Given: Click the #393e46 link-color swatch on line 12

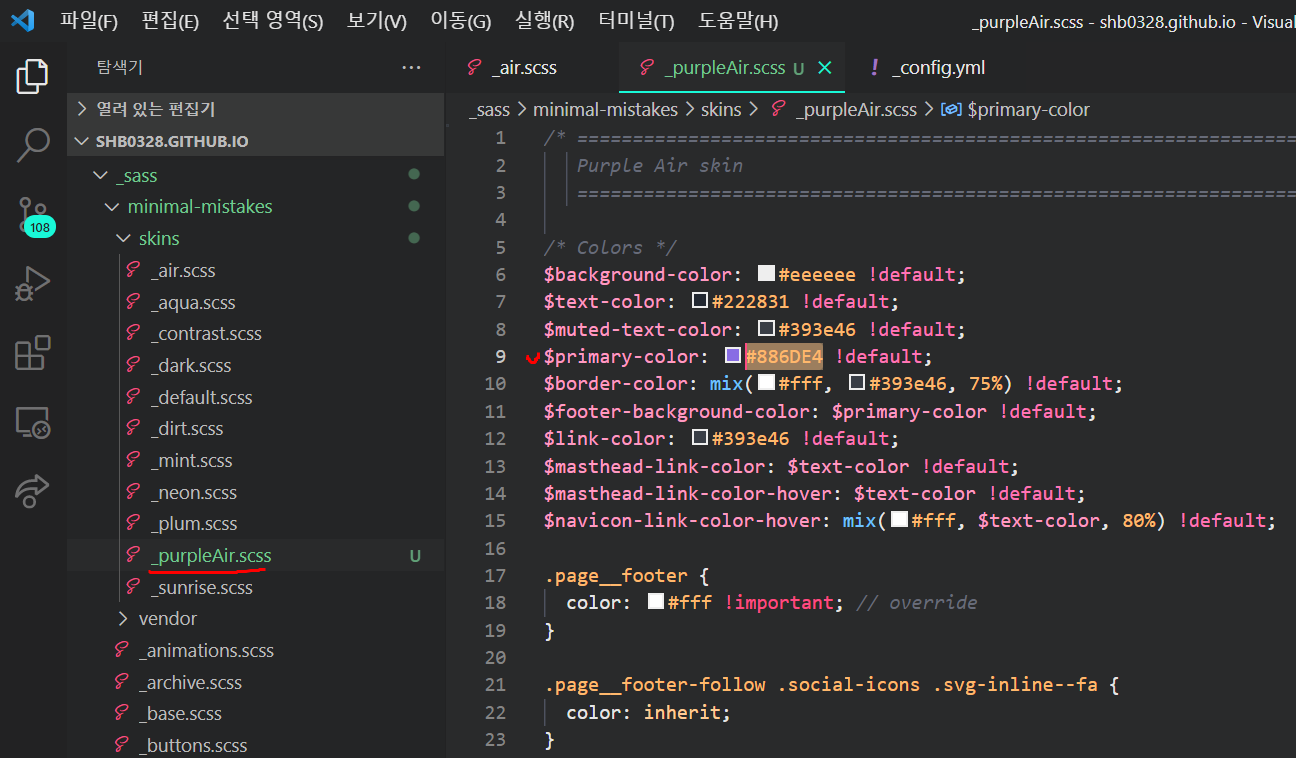Looking at the screenshot, I should coord(700,437).
